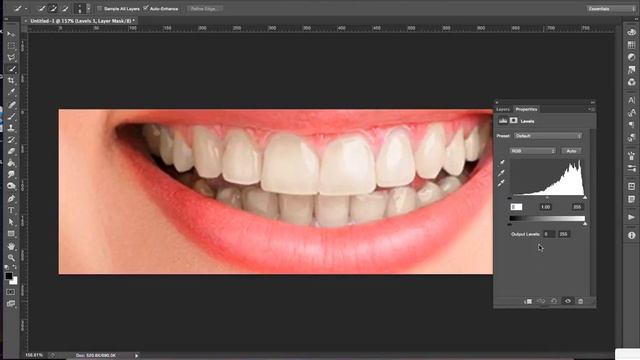
Task: Click the Levels adjustment icon in Properties
Action: (x=503, y=121)
